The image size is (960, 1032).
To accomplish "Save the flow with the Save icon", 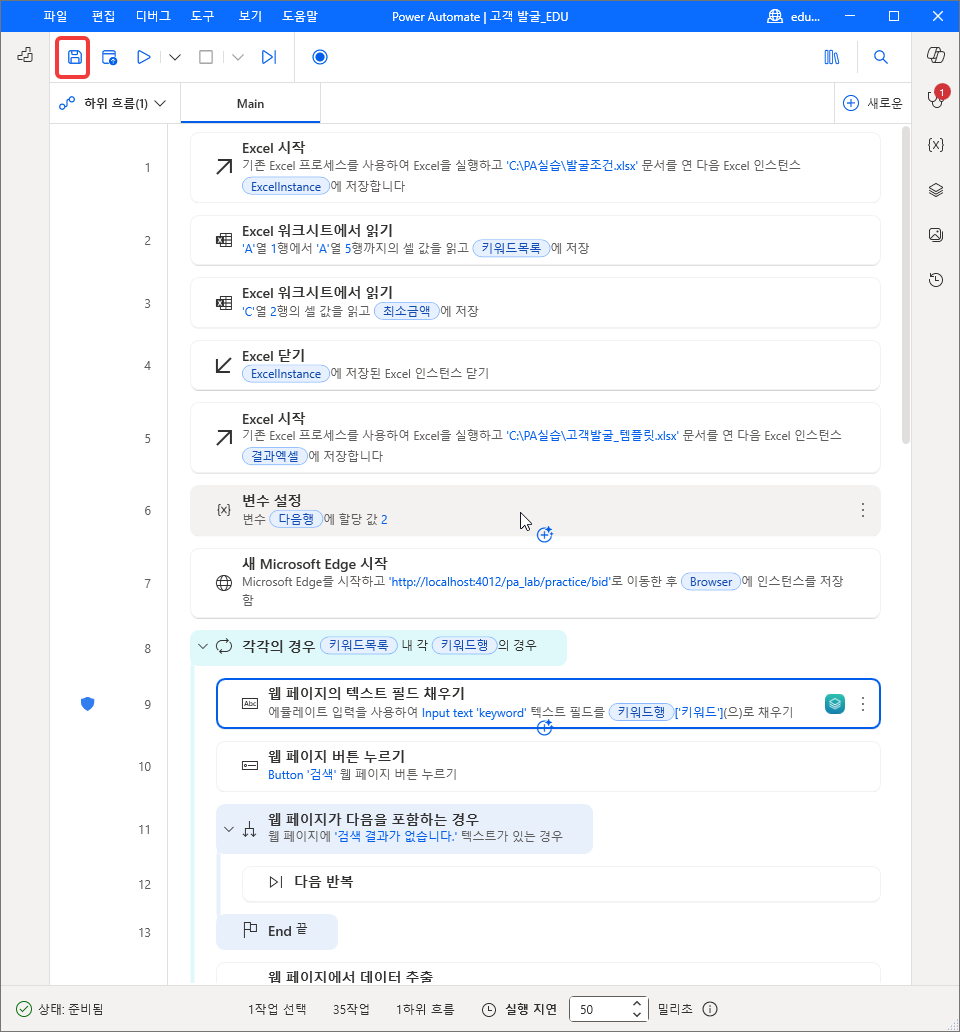I will (74, 57).
